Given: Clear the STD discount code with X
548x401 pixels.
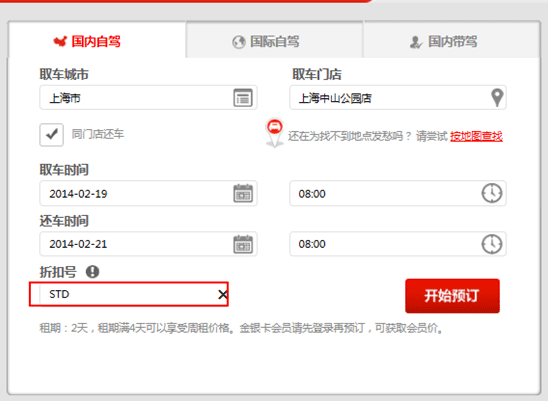Looking at the screenshot, I should coord(222,294).
